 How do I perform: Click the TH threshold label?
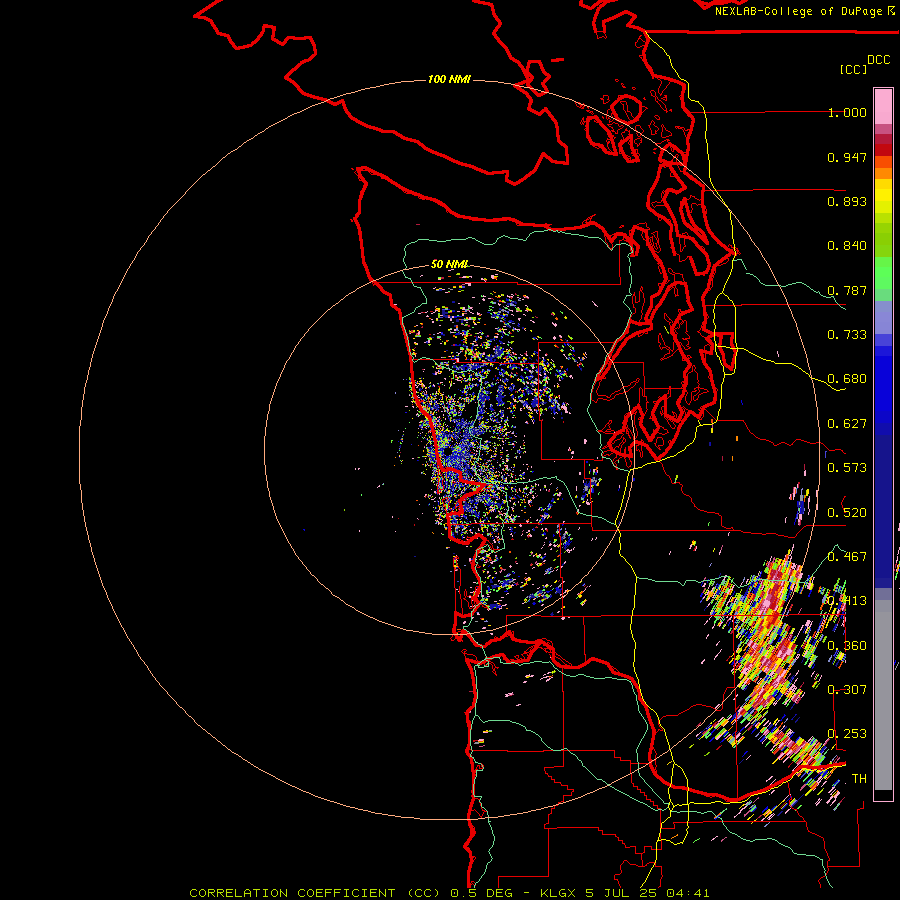[859, 779]
